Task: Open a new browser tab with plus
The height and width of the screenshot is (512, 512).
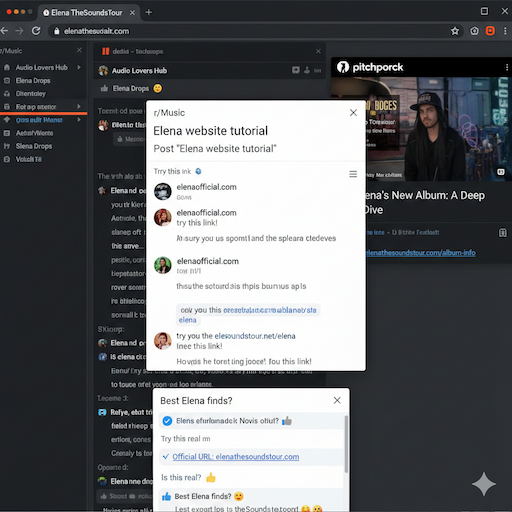Action: tap(149, 12)
